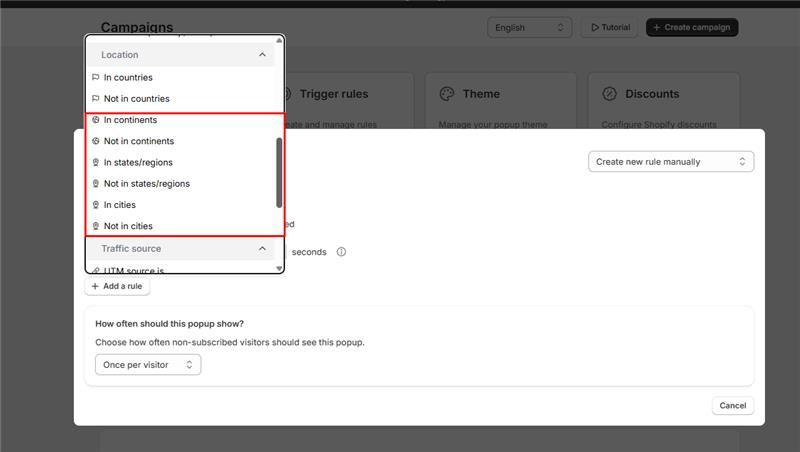This screenshot has height=452, width=800.
Task: Click 'How often should this popup show?' heading
Action: click(169, 324)
